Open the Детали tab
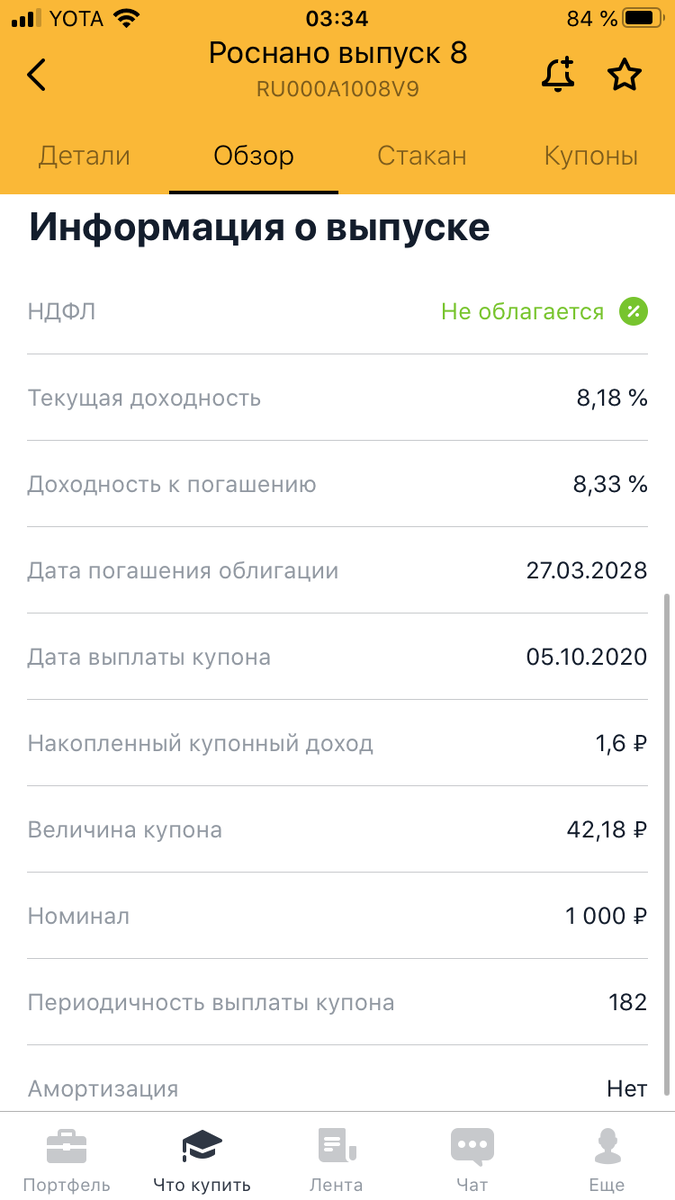This screenshot has width=675, height=1200. coord(84,156)
